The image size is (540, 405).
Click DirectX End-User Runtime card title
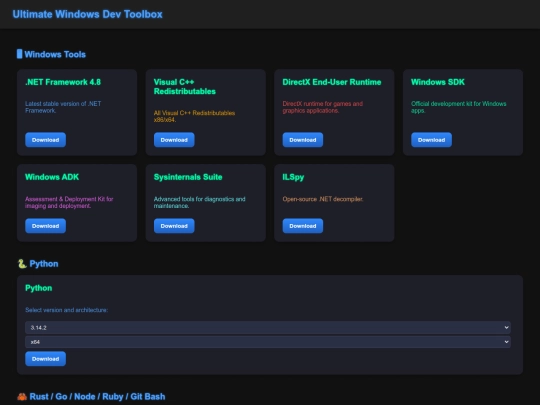(332, 82)
